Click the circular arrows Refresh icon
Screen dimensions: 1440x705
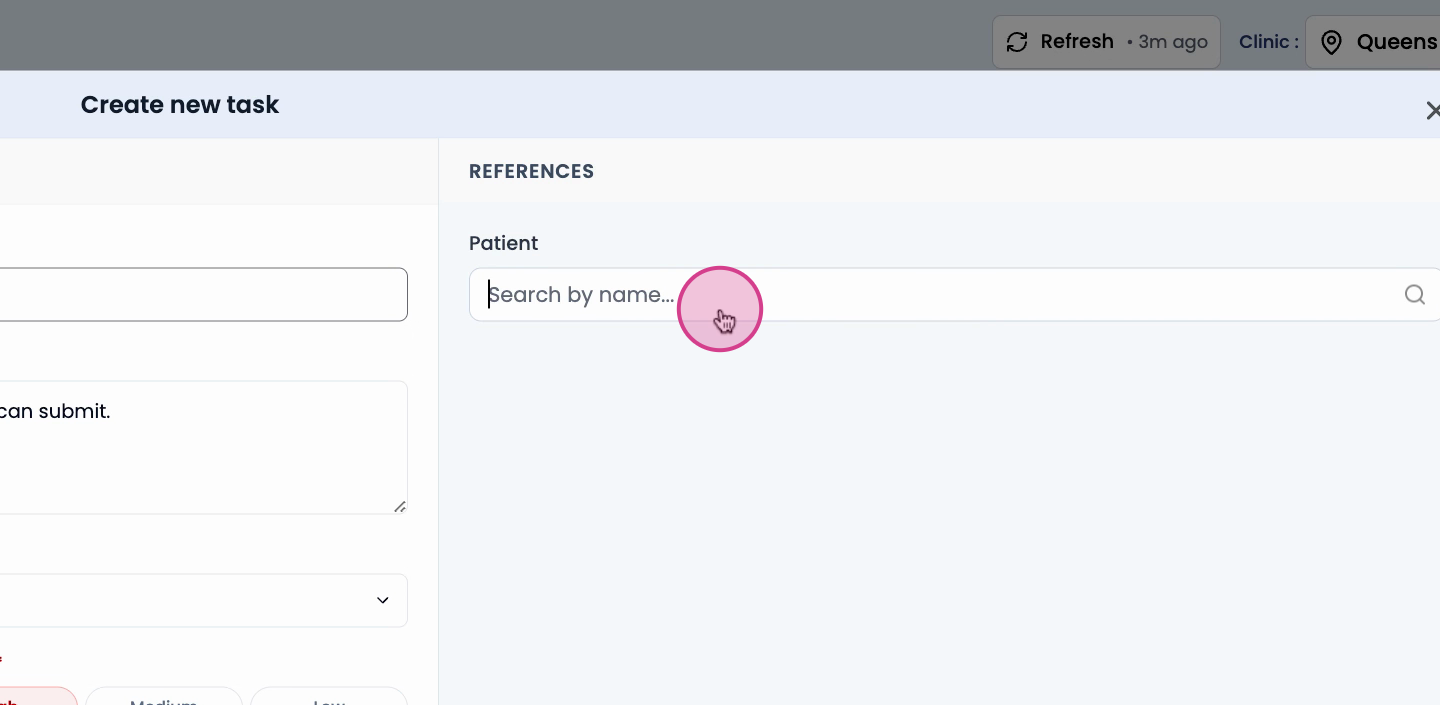(1017, 42)
